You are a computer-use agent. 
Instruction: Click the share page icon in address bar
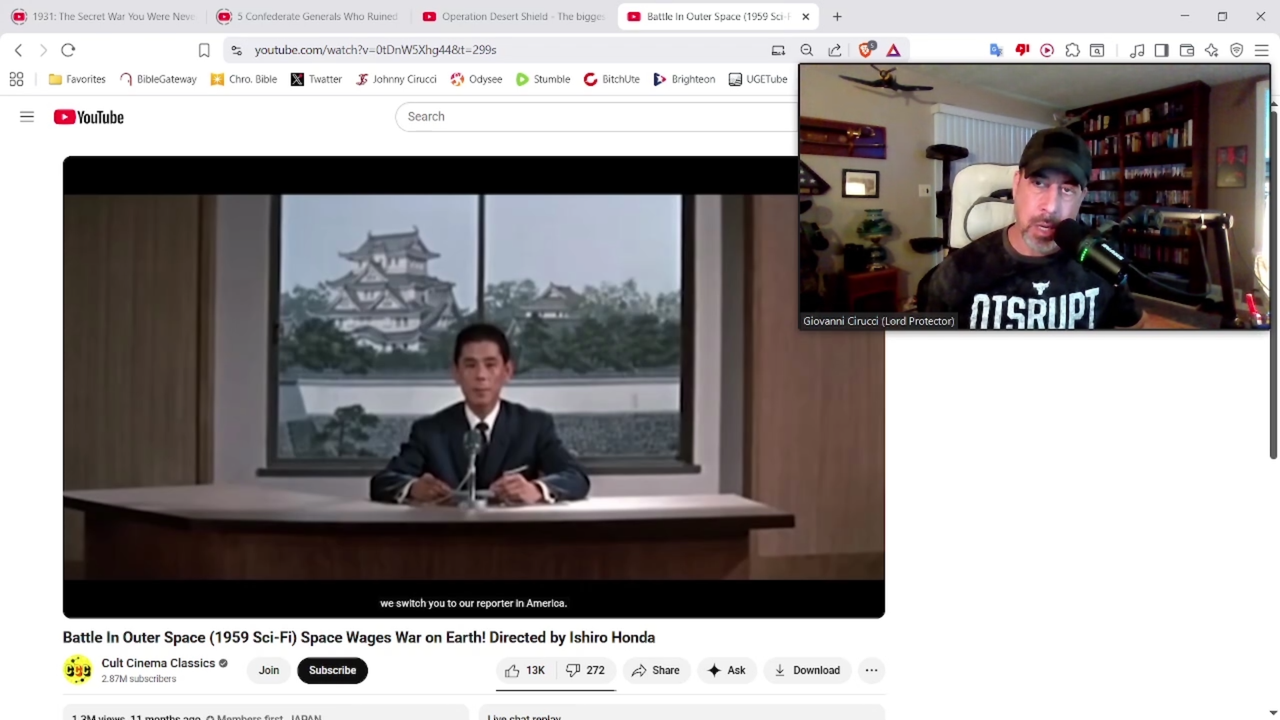835,50
